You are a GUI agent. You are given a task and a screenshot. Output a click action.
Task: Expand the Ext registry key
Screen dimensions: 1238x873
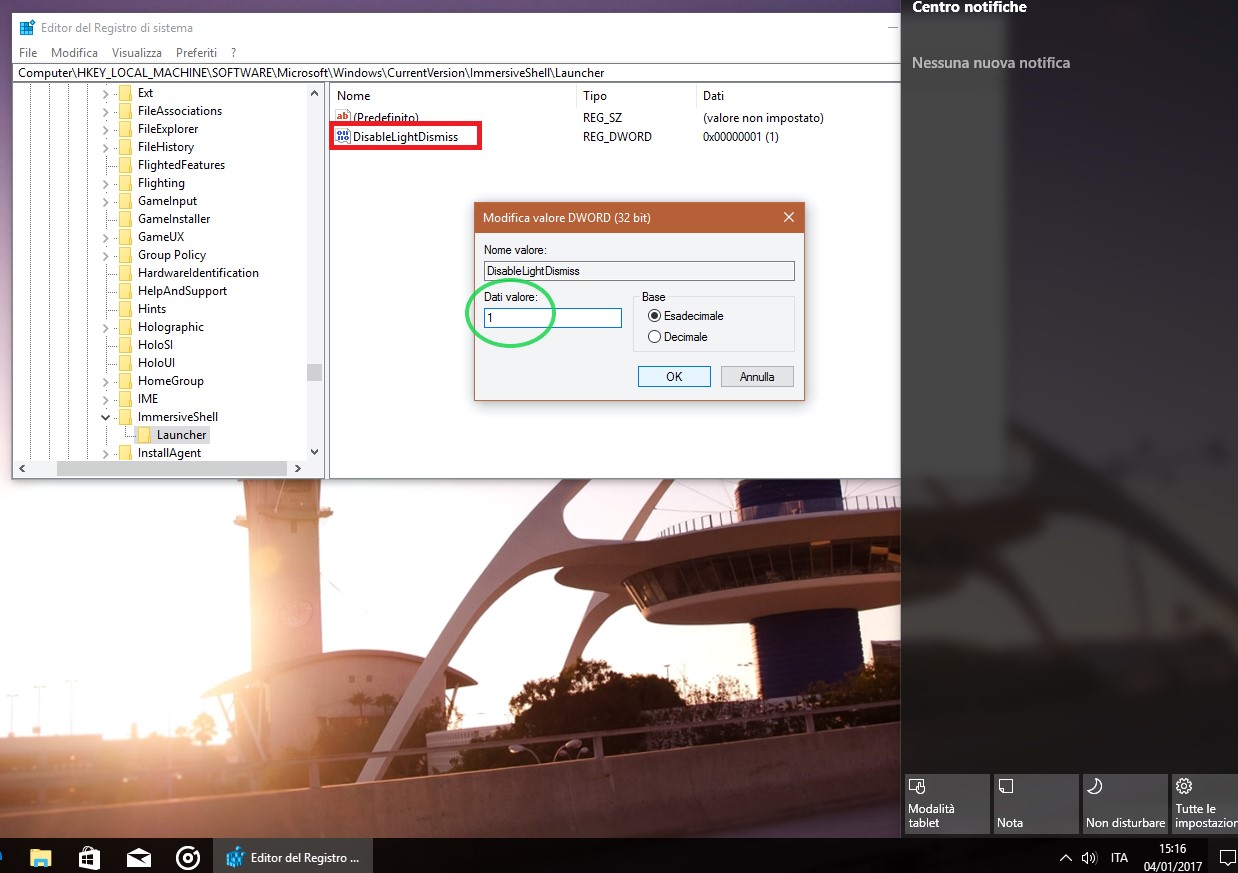point(105,93)
